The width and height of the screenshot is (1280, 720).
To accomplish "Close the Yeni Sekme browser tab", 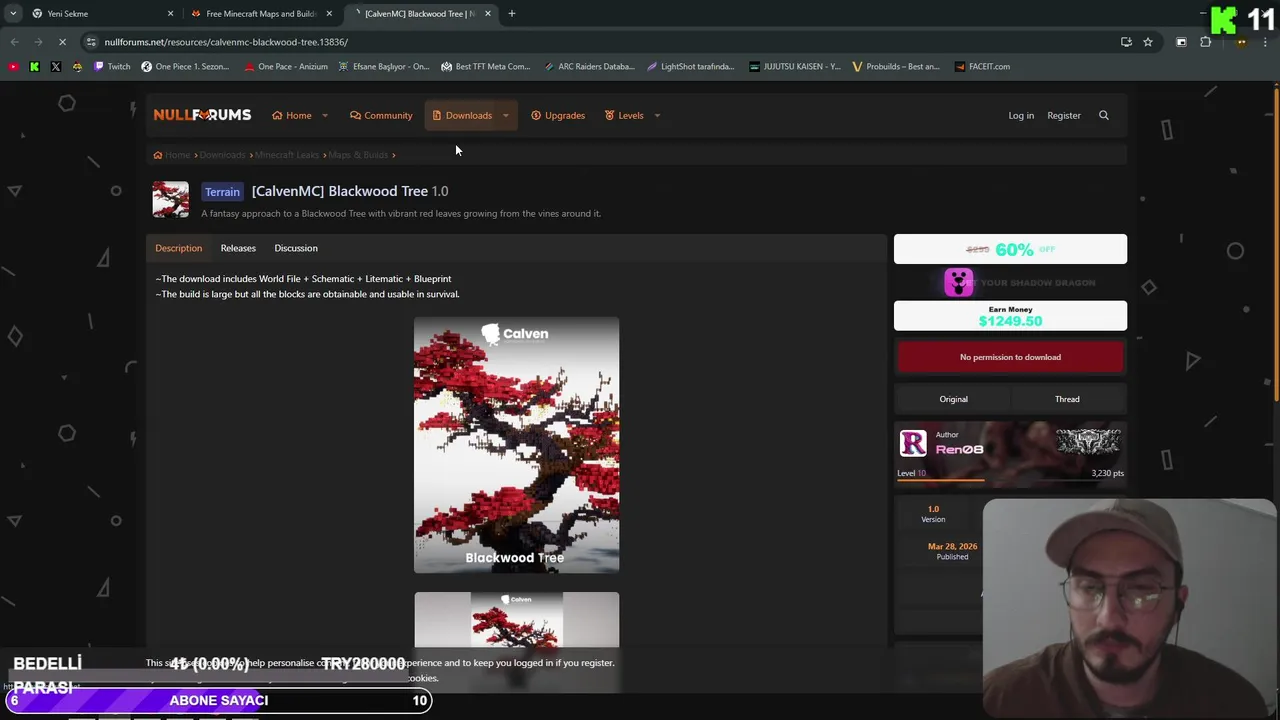I will pos(170,14).
